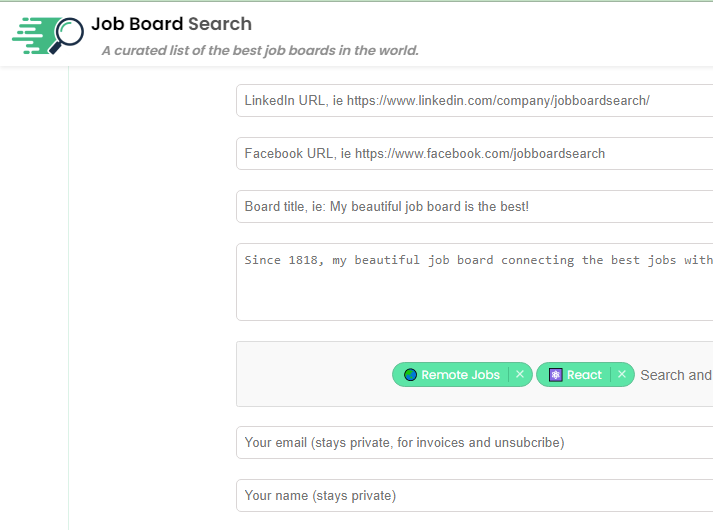Click the board description text area
713x530 pixels.
474,282
